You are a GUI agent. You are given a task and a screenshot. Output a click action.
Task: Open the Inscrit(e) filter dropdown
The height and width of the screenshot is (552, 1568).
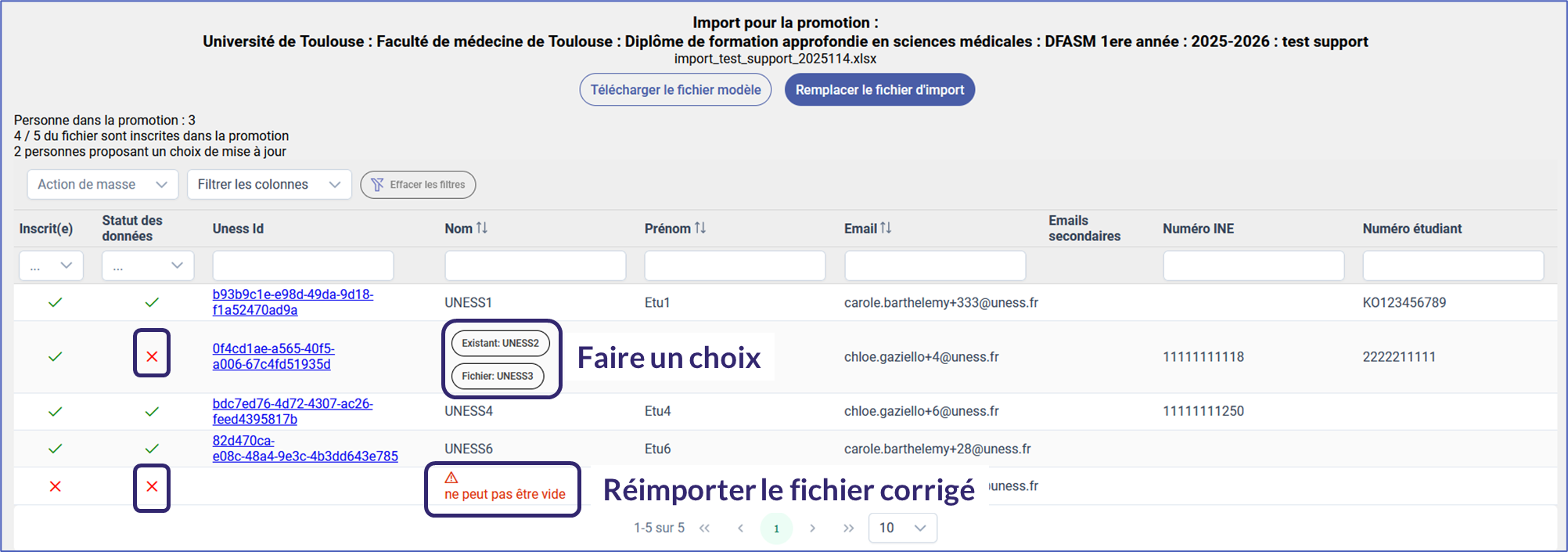coord(51,266)
